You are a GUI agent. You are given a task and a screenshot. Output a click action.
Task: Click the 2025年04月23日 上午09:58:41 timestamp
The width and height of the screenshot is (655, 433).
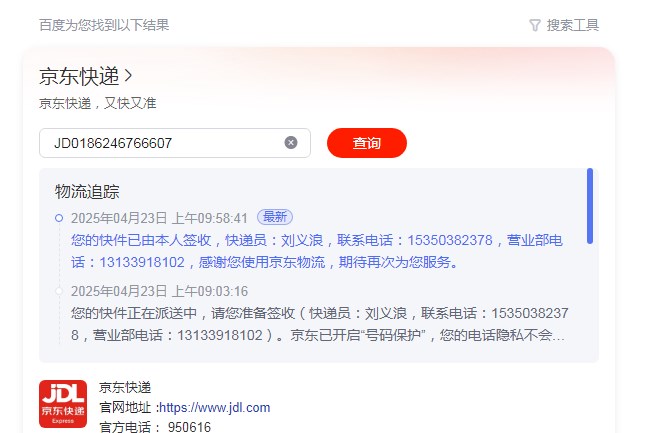point(159,218)
